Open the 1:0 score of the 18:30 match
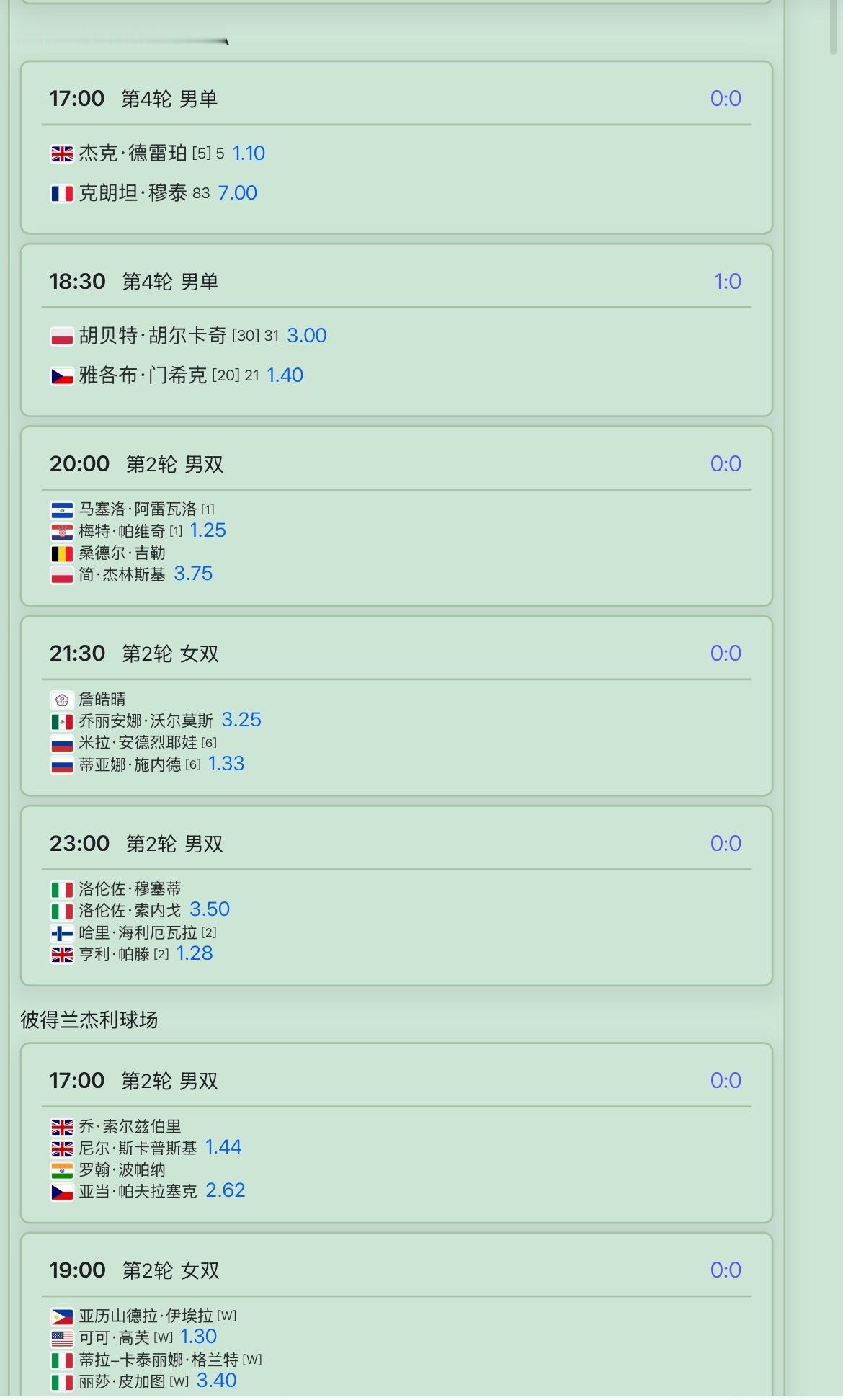The width and height of the screenshot is (843, 1400). point(727,281)
